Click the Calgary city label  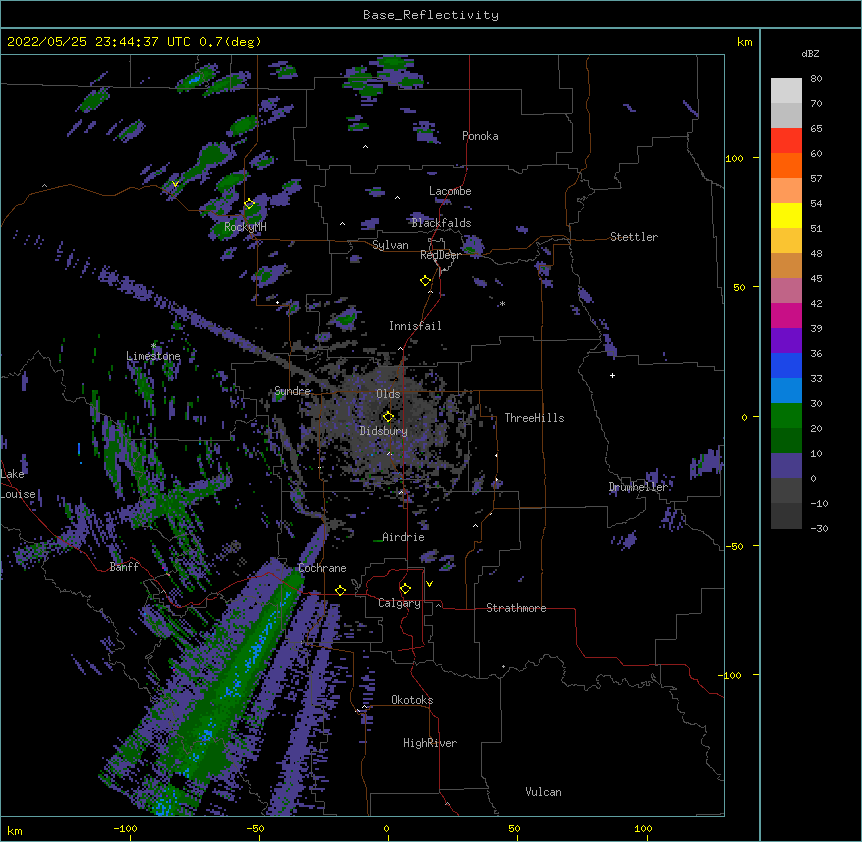[x=399, y=603]
